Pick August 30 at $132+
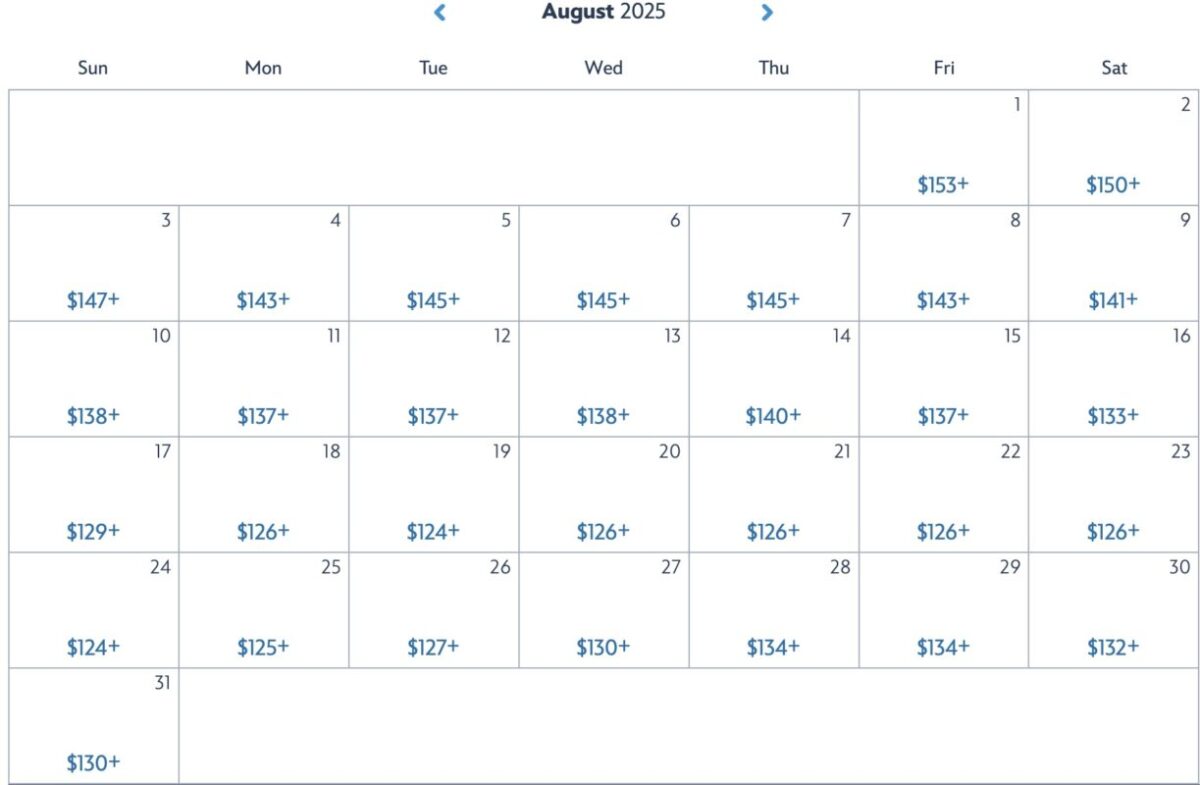Viewport: 1200px width, 785px height. point(1113,611)
